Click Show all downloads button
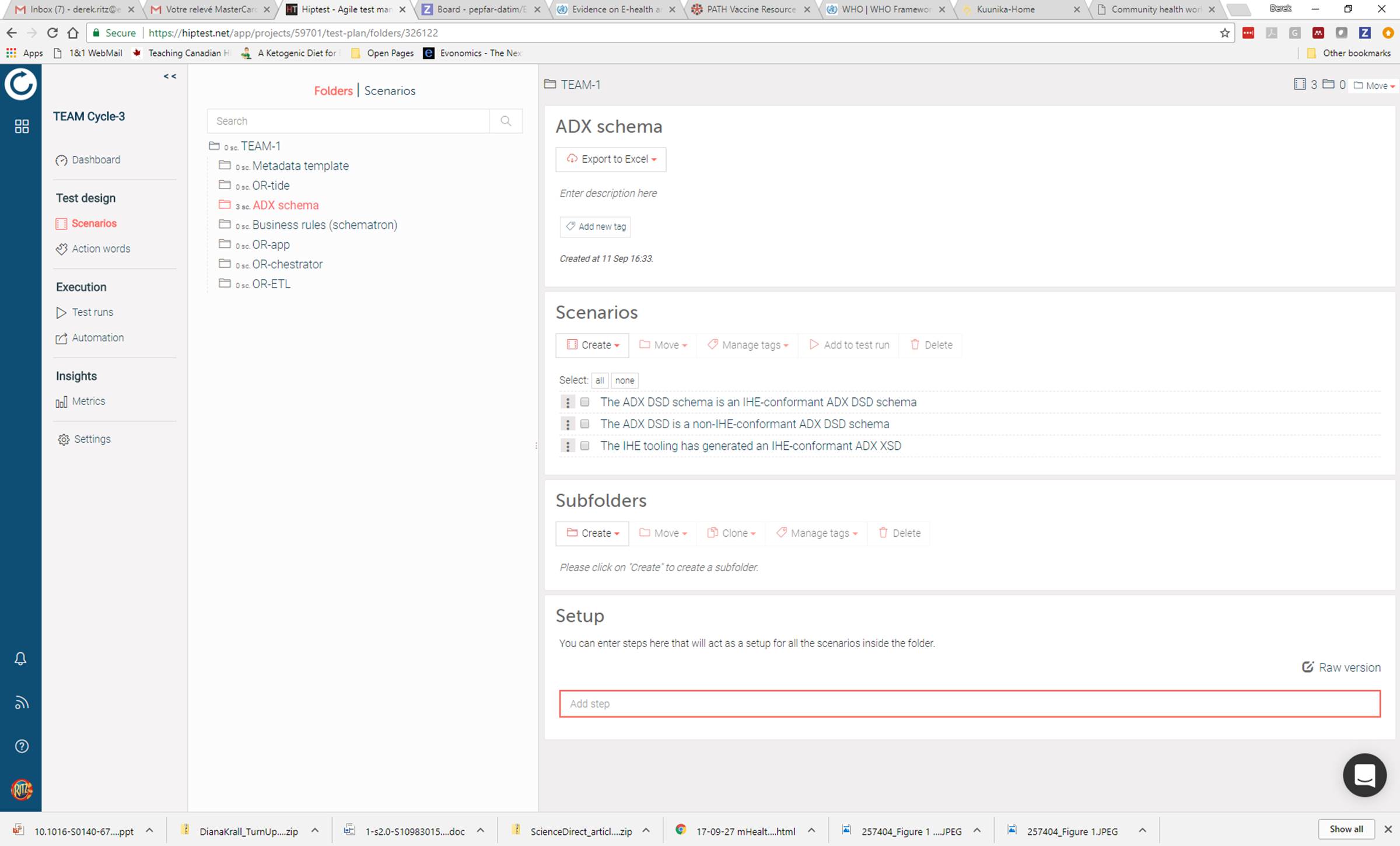 [1346, 829]
